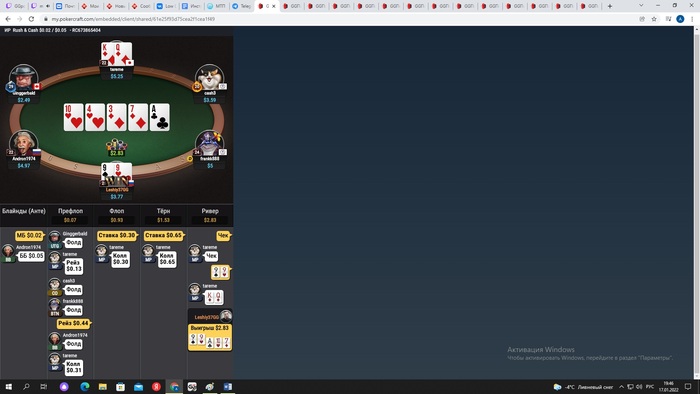The height and width of the screenshot is (394, 700).
Task: Click the volume icon in system tray
Action: (x=639, y=387)
